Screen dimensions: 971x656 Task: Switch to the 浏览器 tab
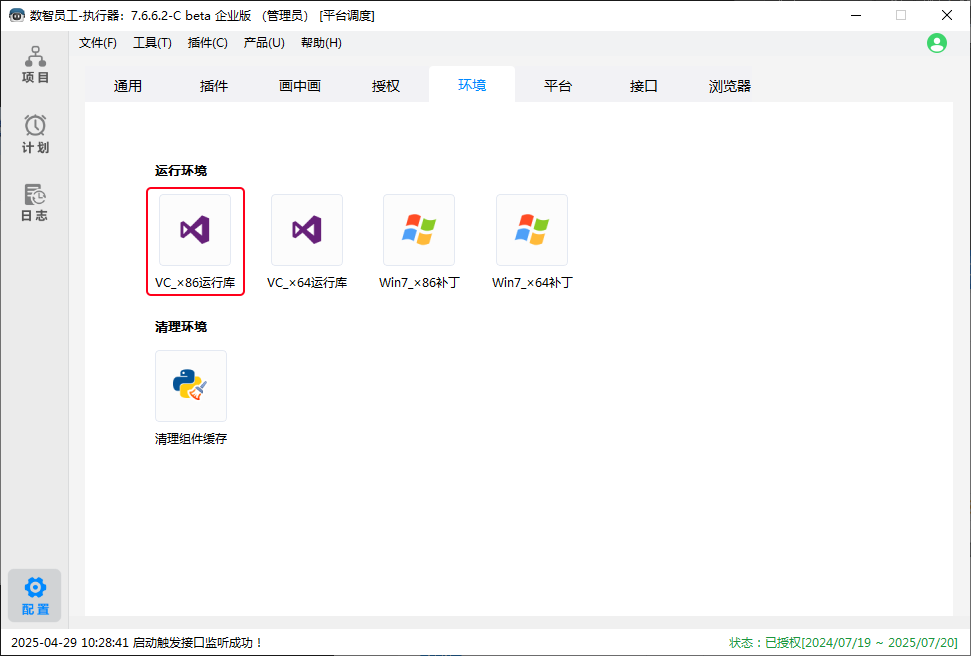(x=730, y=85)
